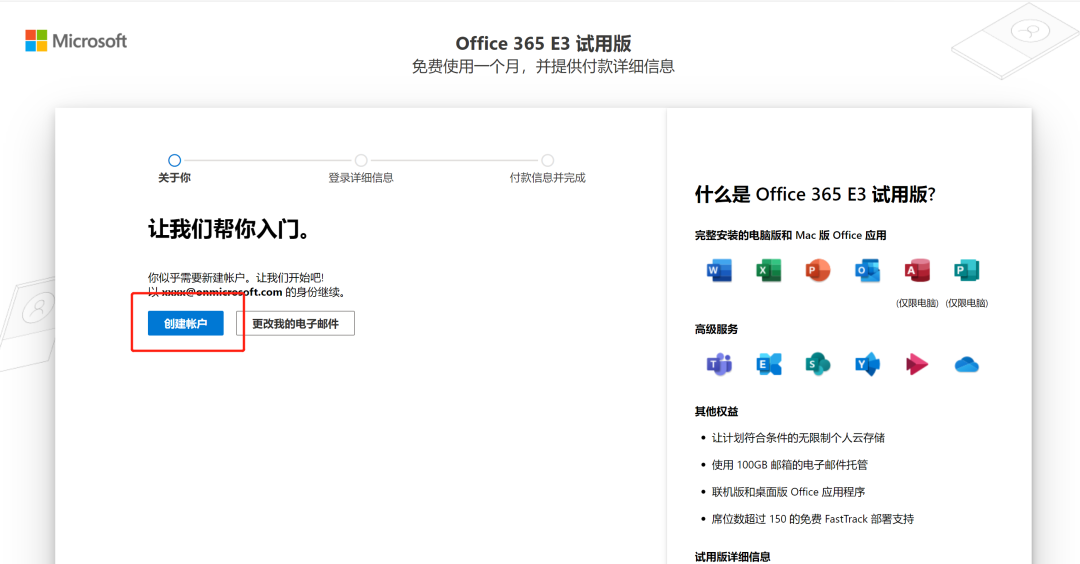The width and height of the screenshot is (1080, 564).
Task: Click the subtitle 免费使用一个月，并提供付款详细信息
Action: tap(543, 66)
